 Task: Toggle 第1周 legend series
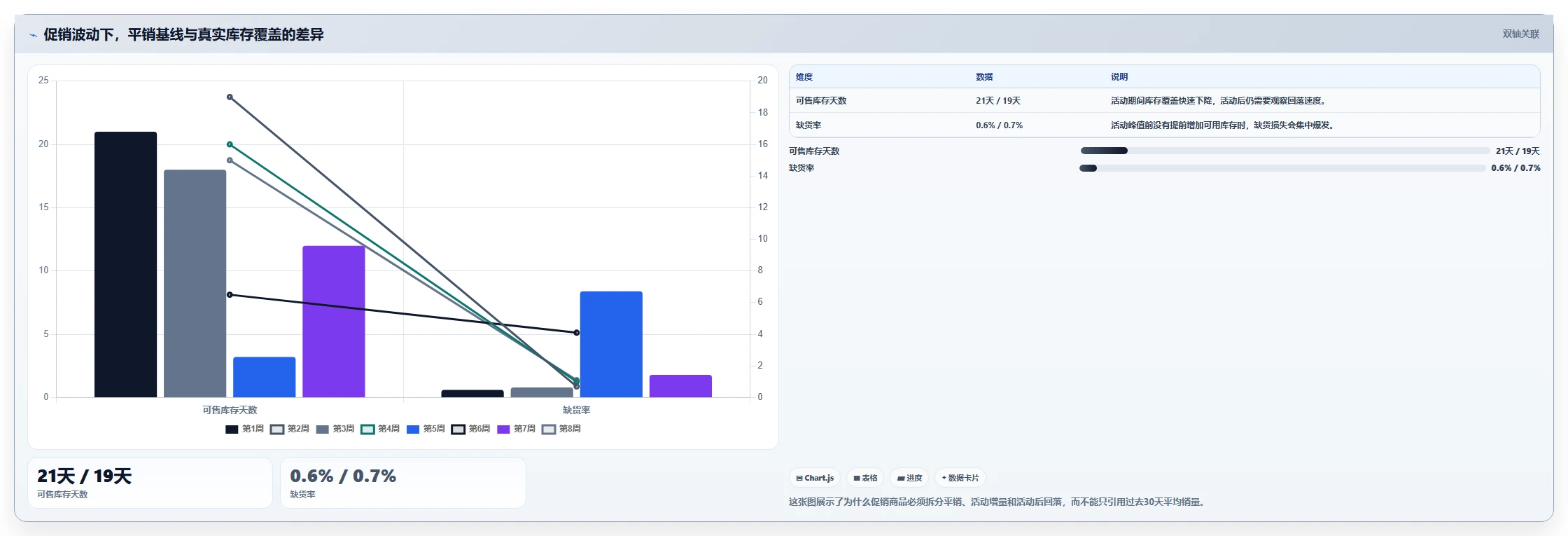click(244, 429)
